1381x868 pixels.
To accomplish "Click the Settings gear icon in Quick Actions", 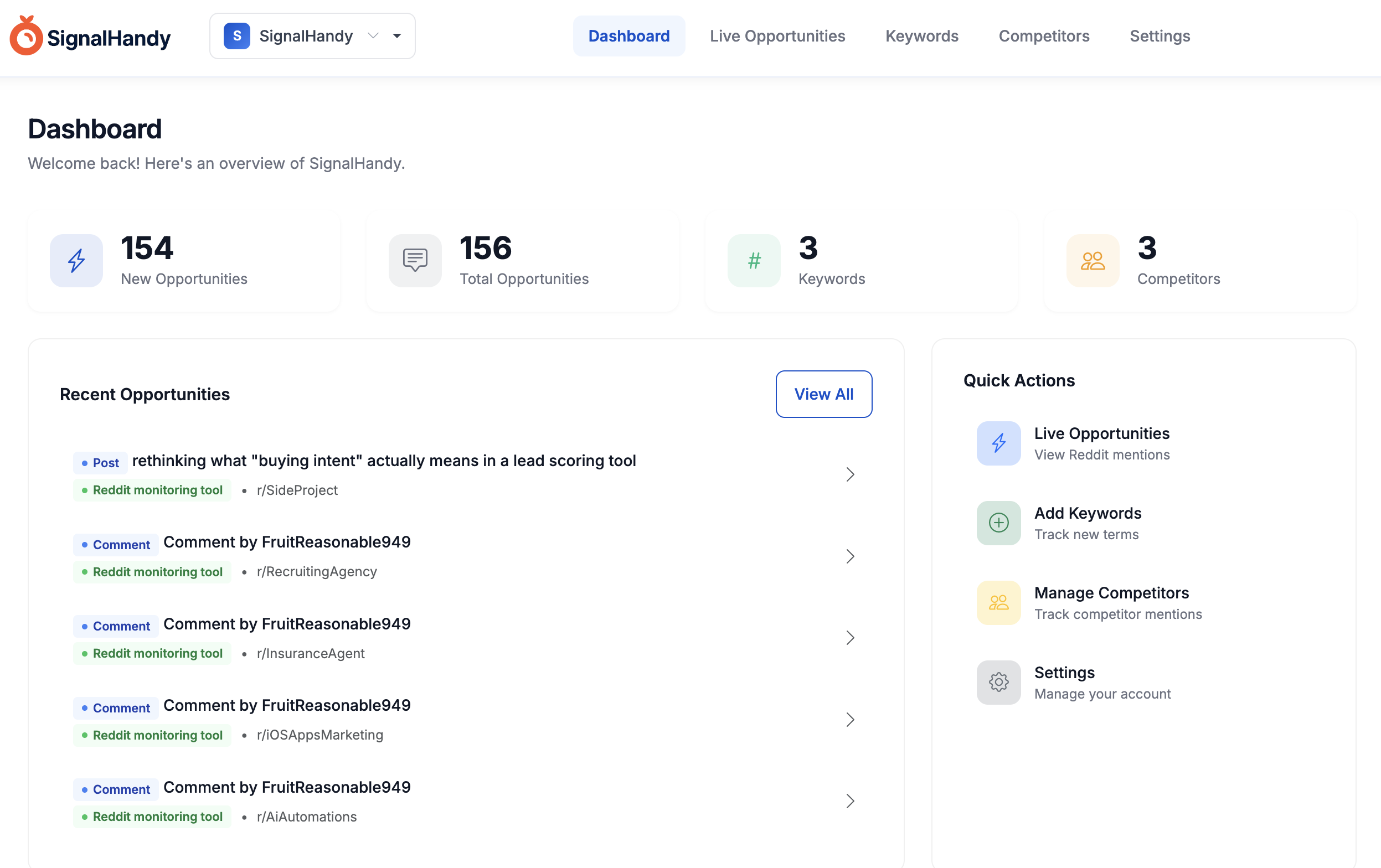I will (x=998, y=682).
